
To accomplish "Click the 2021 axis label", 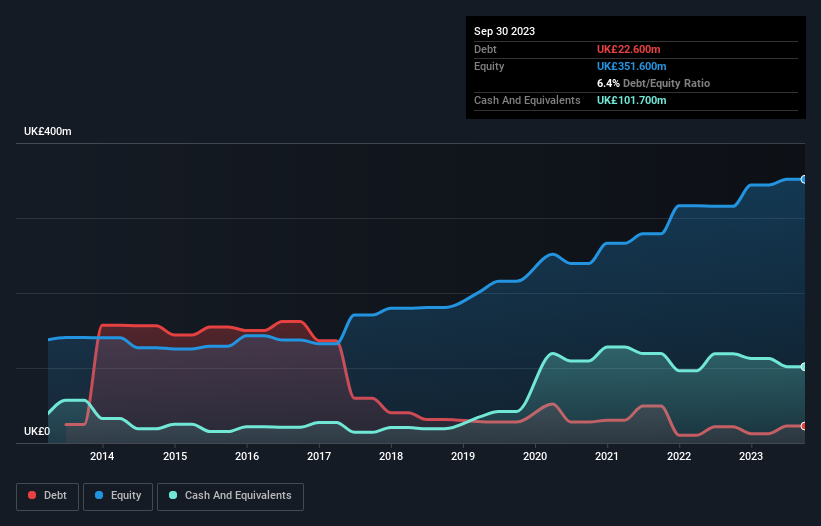I will click(x=607, y=456).
